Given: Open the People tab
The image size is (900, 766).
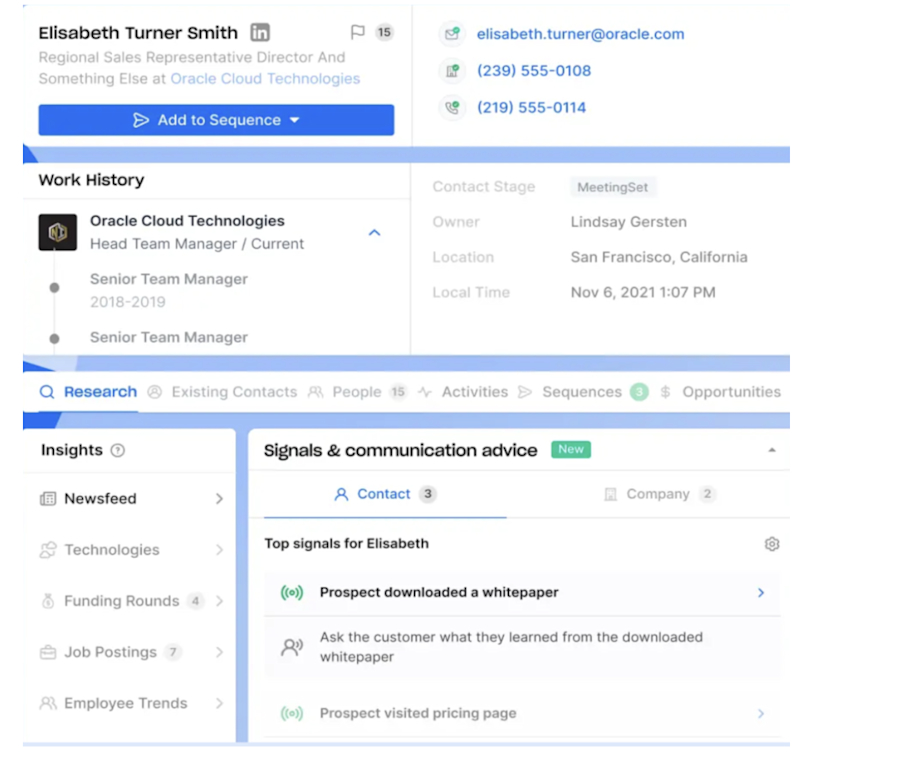Looking at the screenshot, I should tap(357, 392).
